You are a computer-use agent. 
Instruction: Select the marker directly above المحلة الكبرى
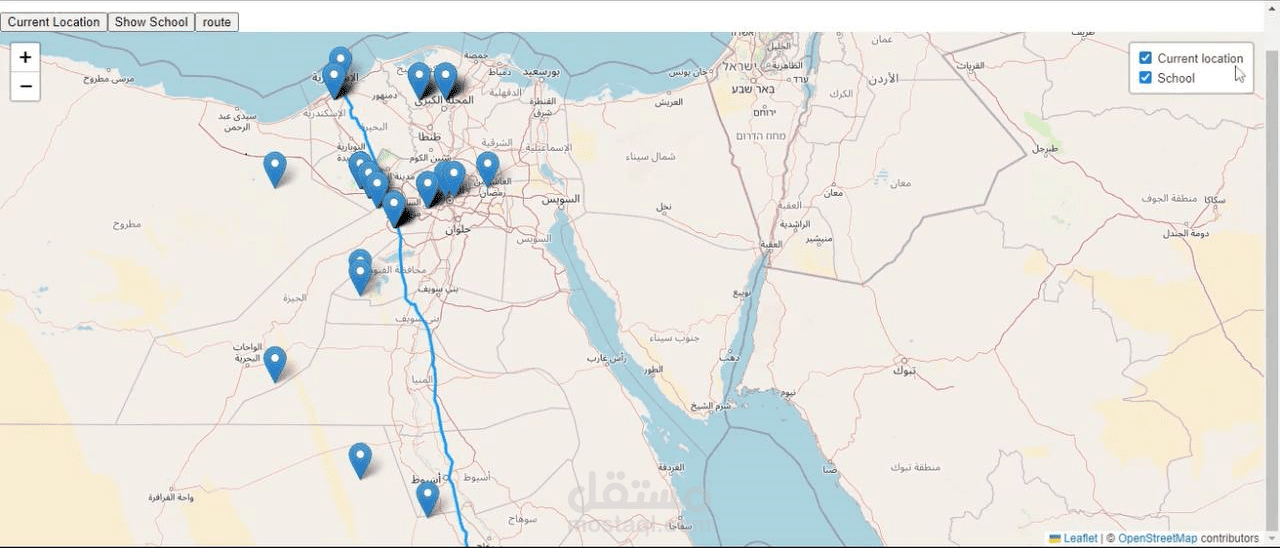[x=445, y=80]
